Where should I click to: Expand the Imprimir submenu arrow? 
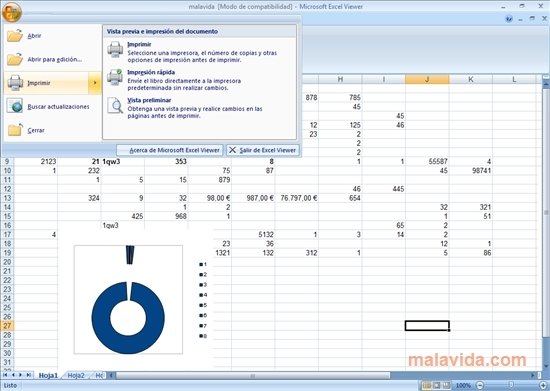(x=95, y=83)
